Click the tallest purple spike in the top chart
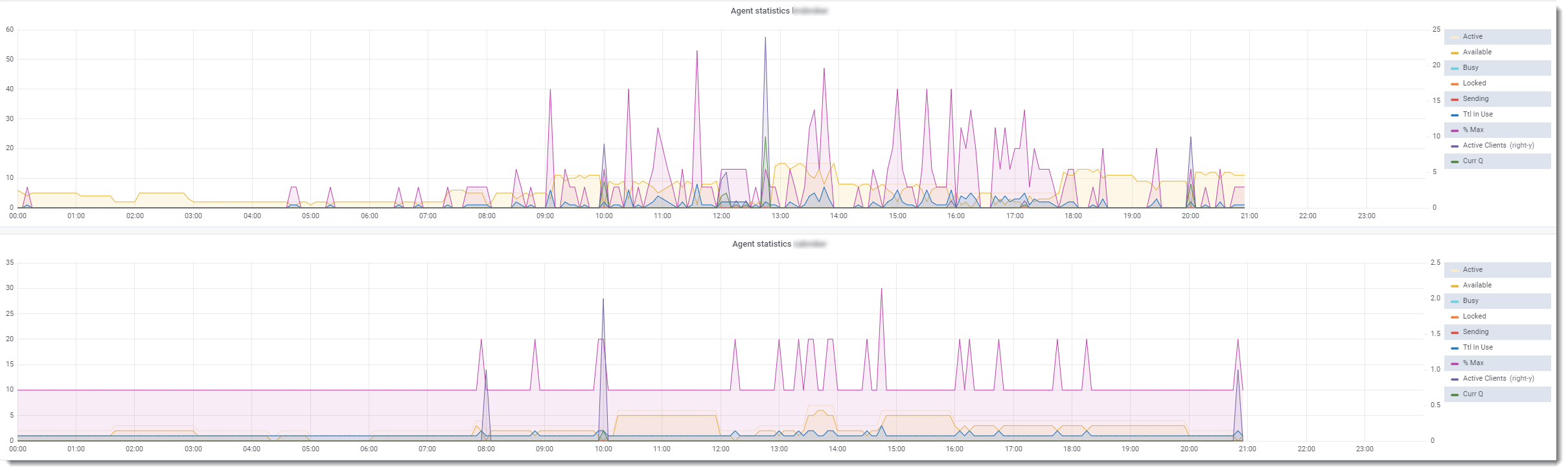This screenshot has height=472, width=1568. click(765, 38)
